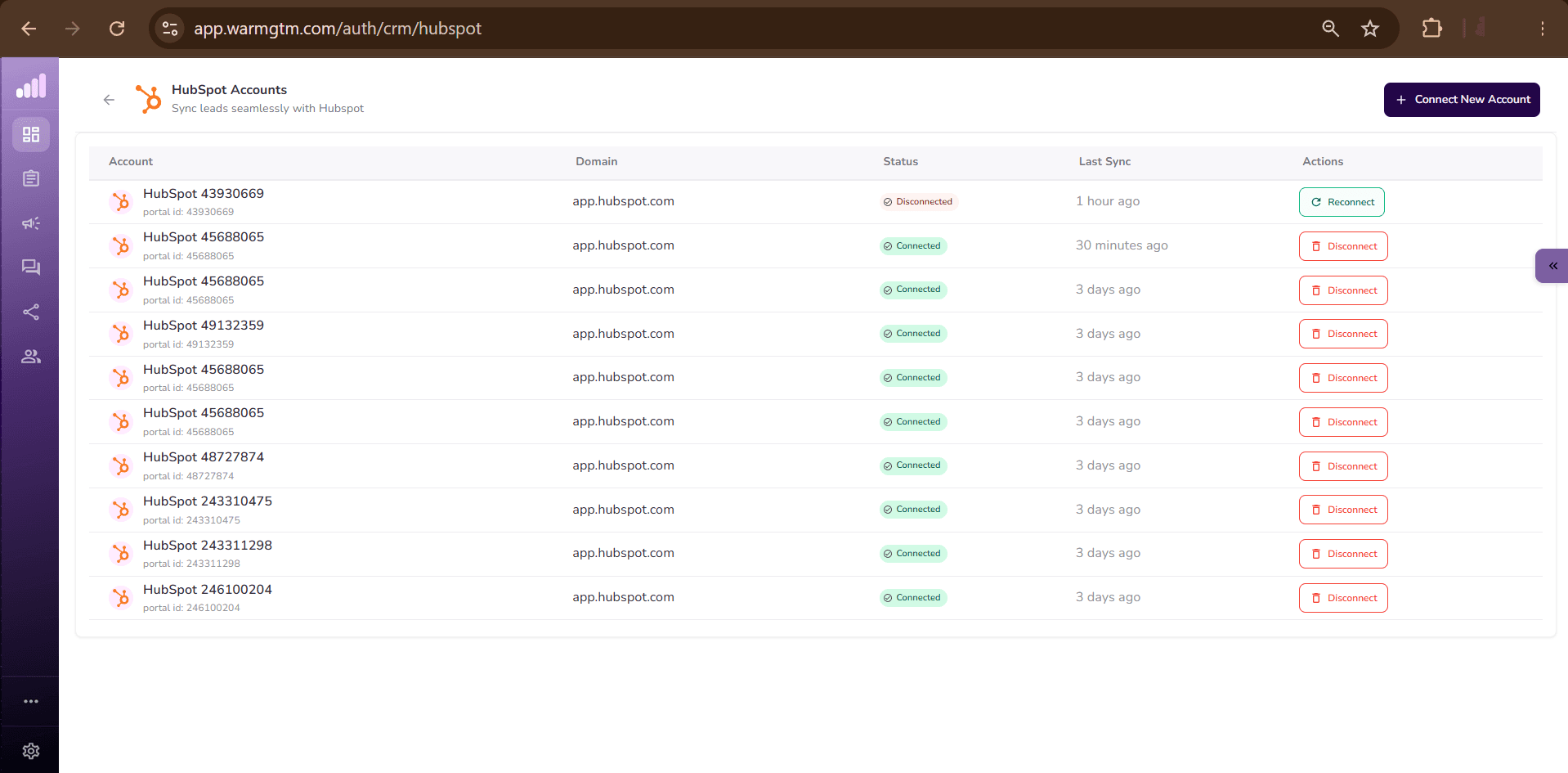Click the Disconnected status badge
This screenshot has width=1568, height=773.
pyautogui.click(x=918, y=202)
